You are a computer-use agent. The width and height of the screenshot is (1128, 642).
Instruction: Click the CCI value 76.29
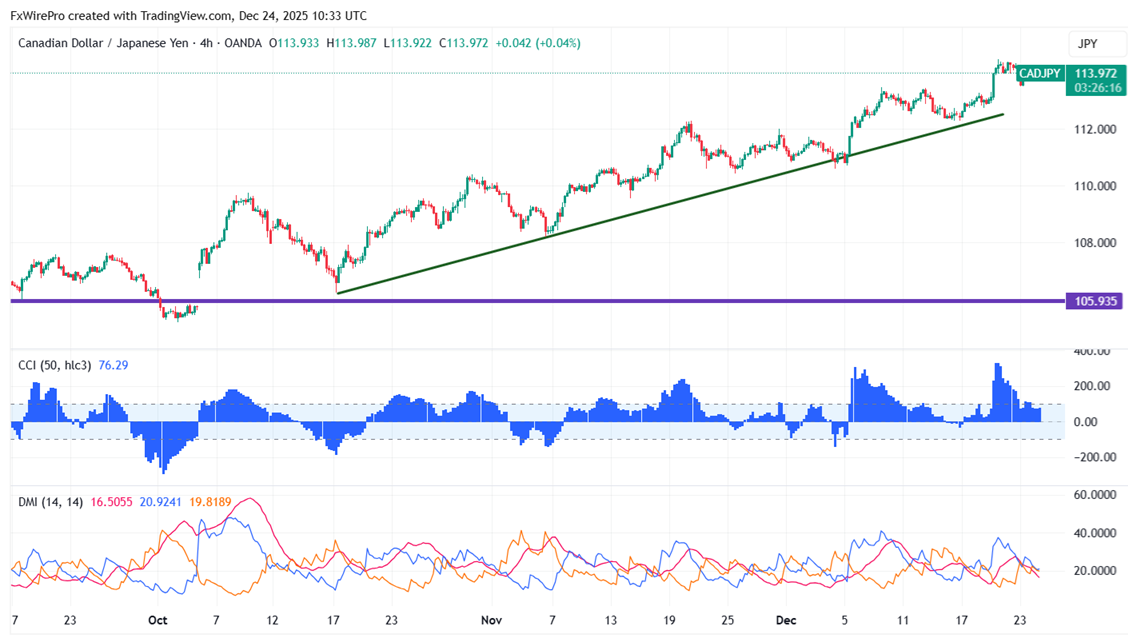113,365
